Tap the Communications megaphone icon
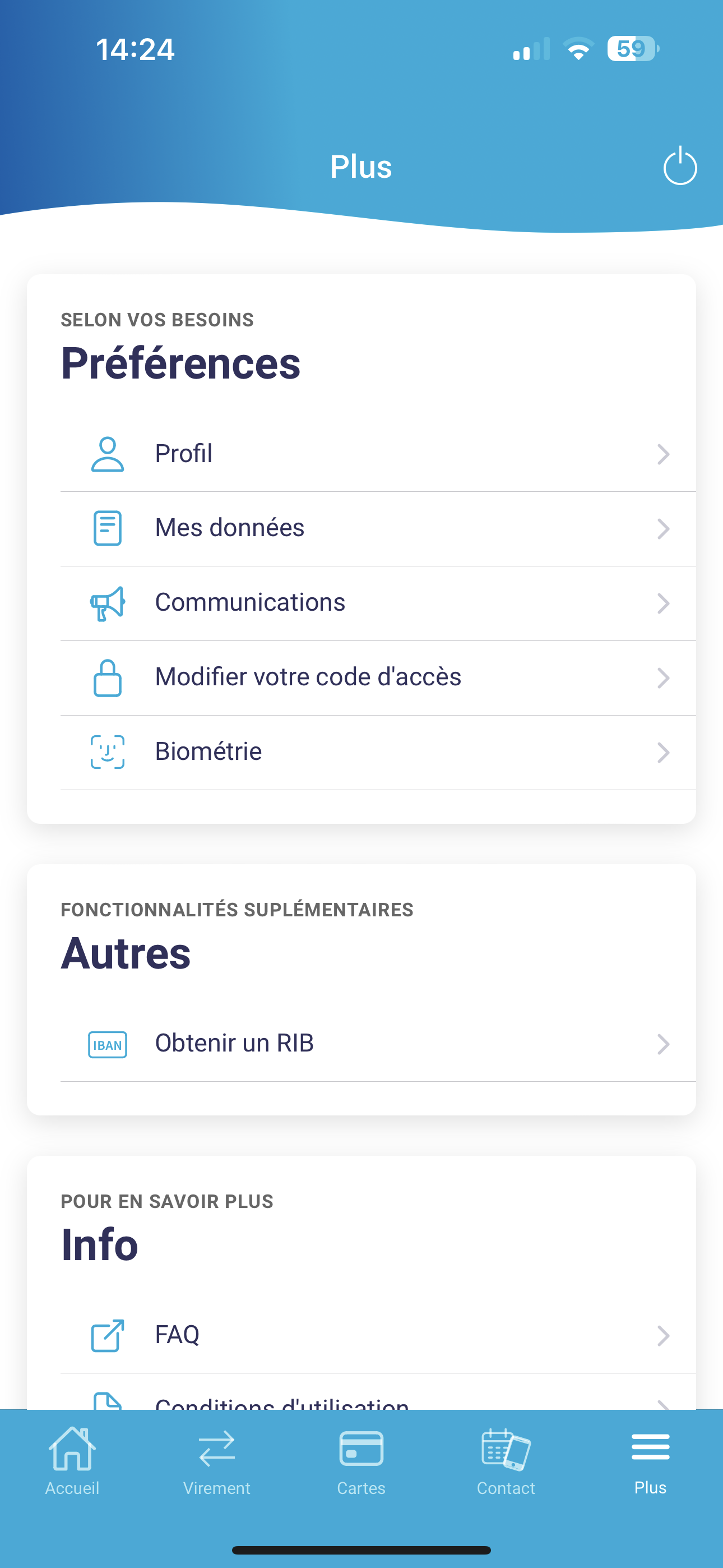The image size is (723, 1568). pyautogui.click(x=107, y=603)
